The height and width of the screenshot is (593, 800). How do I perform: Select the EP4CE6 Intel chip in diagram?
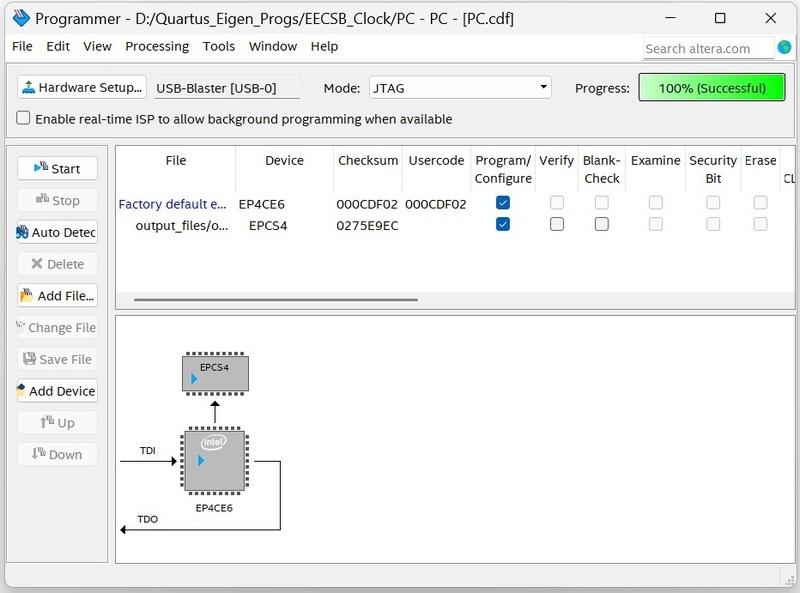pyautogui.click(x=214, y=461)
